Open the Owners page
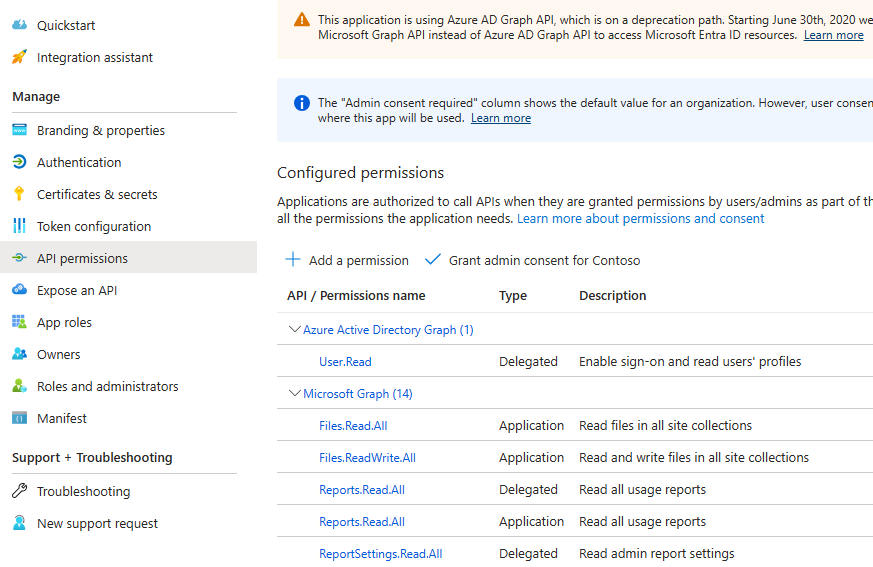Screen dimensions: 873x567 tap(58, 354)
